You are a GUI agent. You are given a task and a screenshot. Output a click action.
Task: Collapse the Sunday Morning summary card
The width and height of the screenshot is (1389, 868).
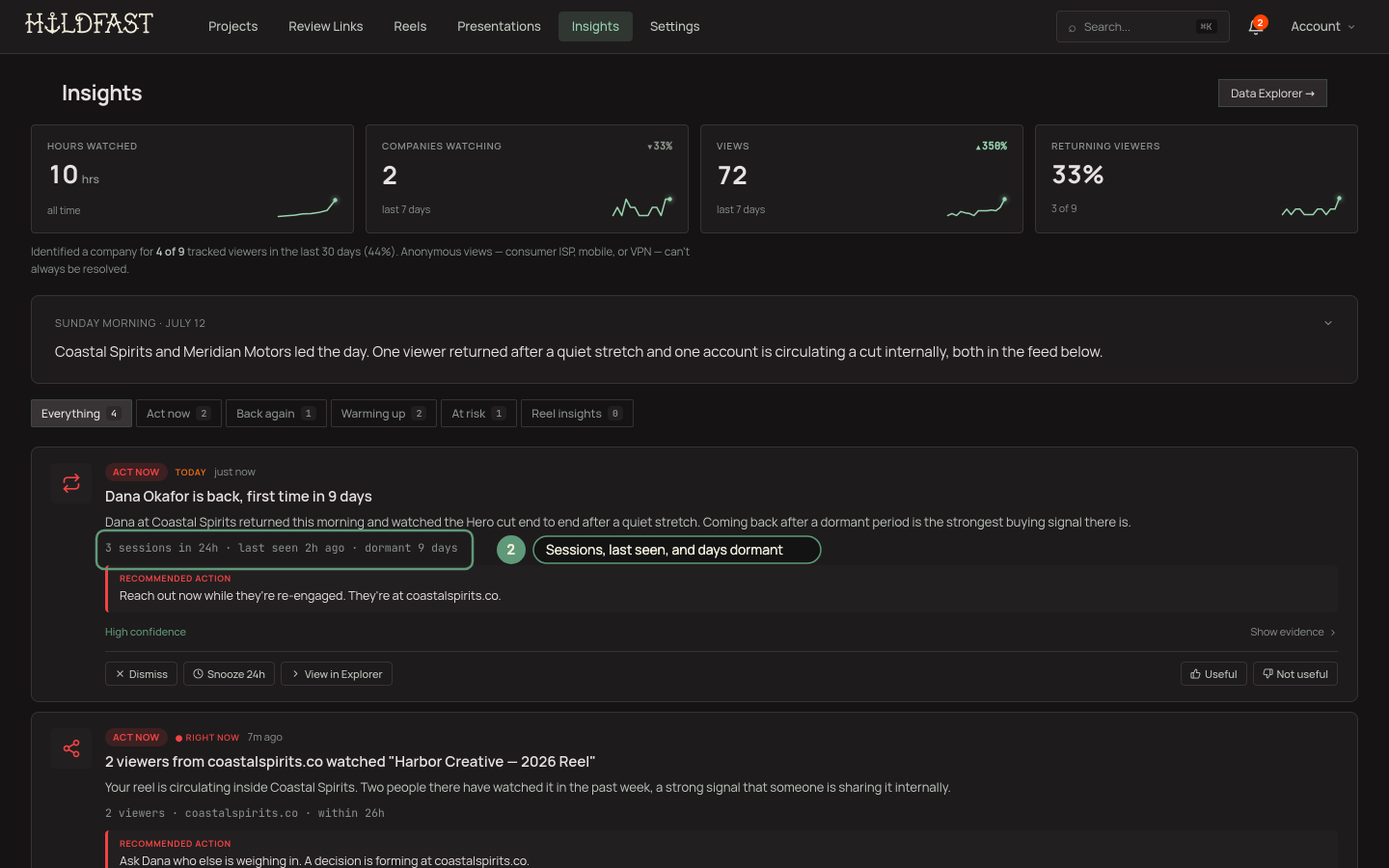[1328, 323]
